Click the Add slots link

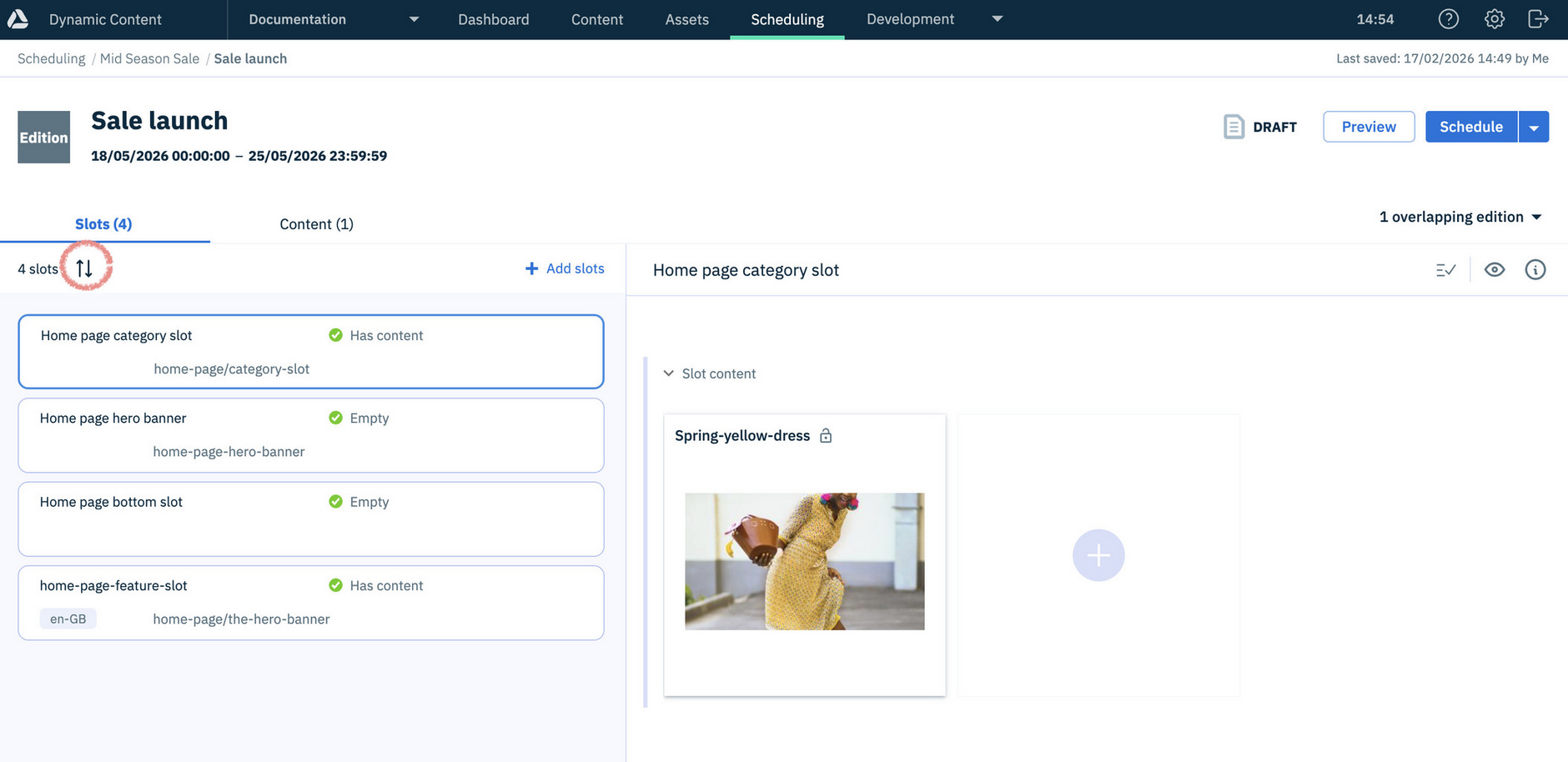pos(565,268)
